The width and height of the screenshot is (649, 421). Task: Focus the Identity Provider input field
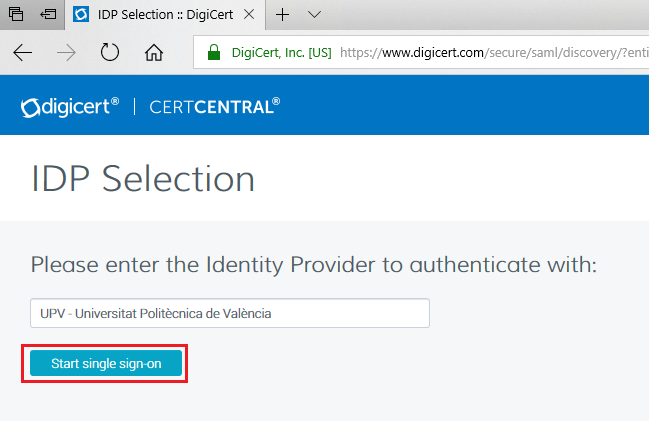coord(229,313)
